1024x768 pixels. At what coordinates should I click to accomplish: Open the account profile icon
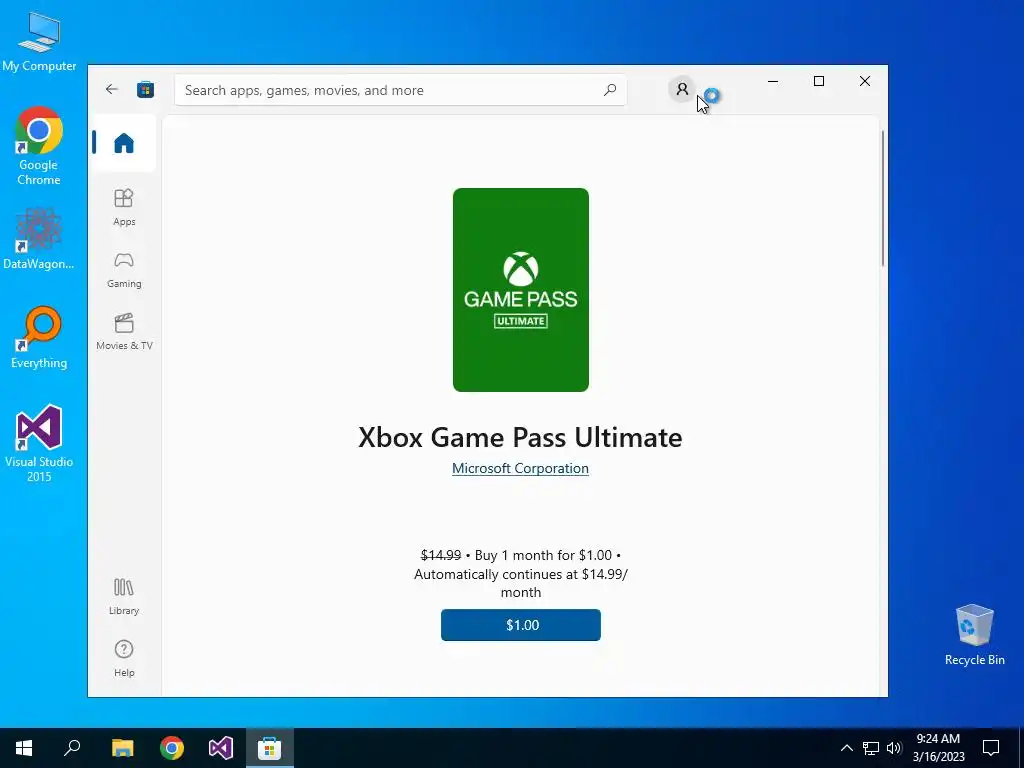point(682,89)
